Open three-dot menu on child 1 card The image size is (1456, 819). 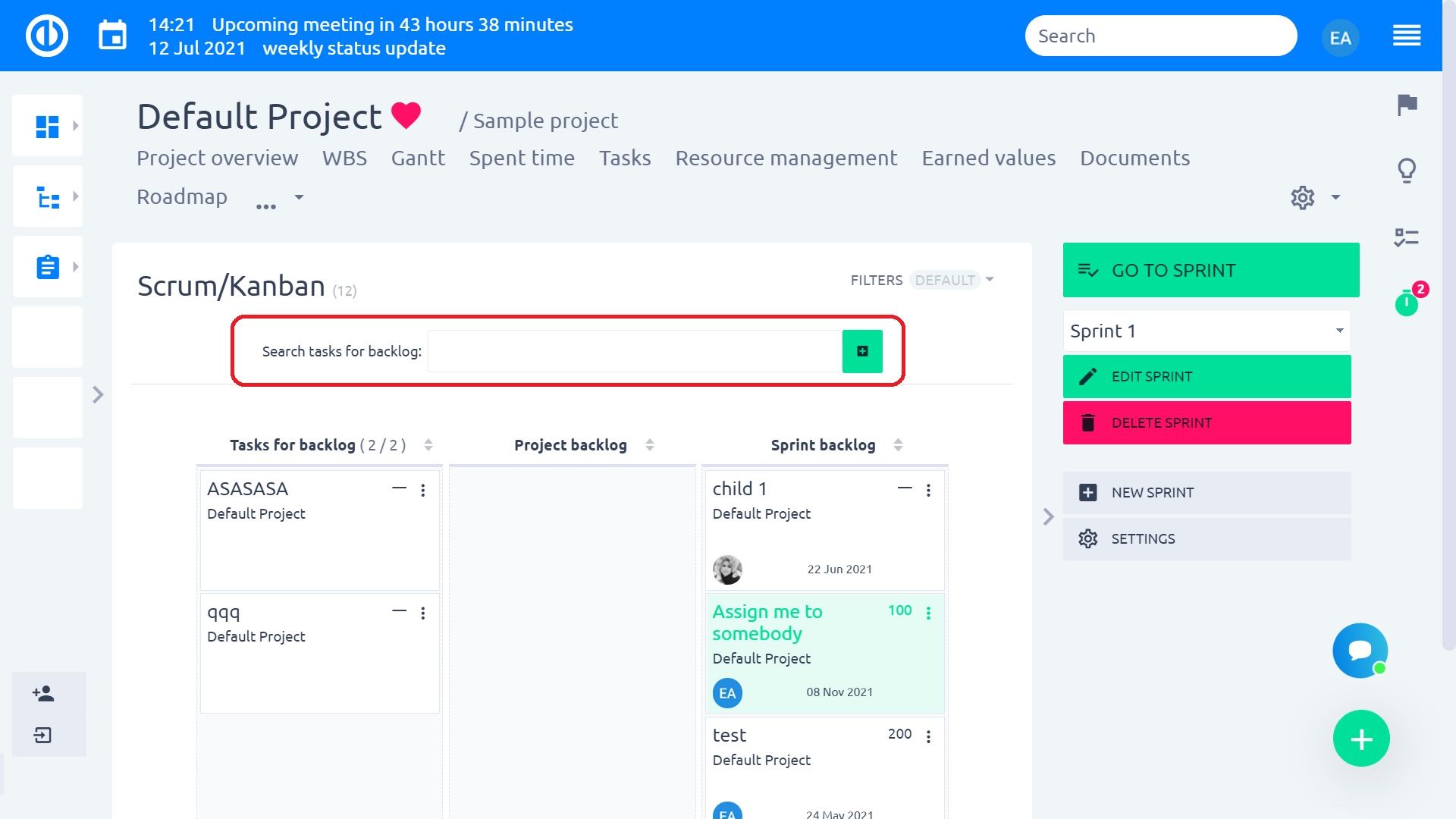[x=928, y=491]
